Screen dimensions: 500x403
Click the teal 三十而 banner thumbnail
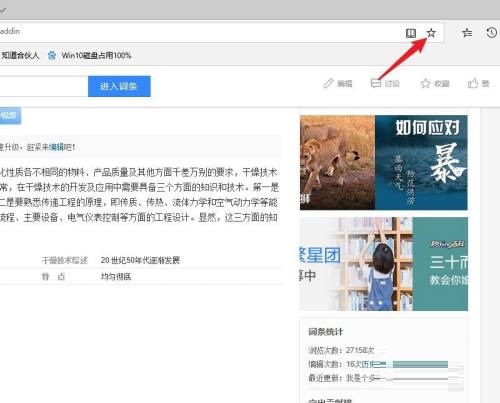[x=440, y=264]
